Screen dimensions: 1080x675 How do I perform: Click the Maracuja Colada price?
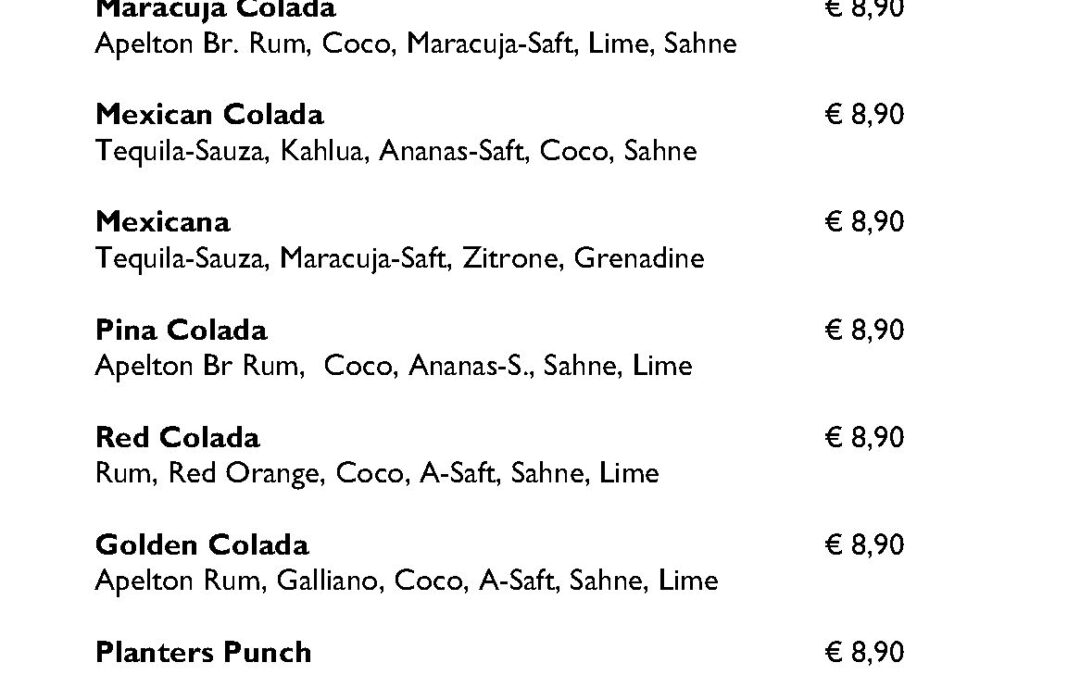pos(864,10)
